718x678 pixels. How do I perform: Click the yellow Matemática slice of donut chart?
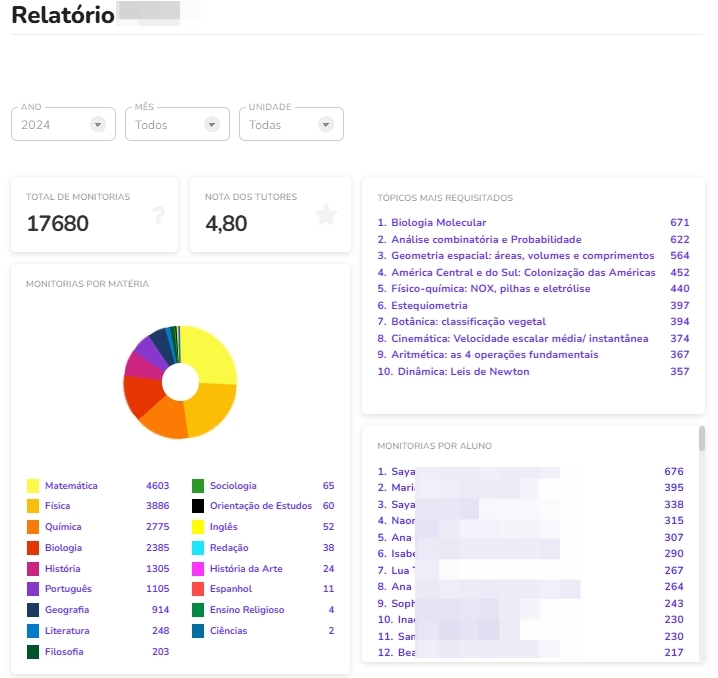click(x=211, y=355)
